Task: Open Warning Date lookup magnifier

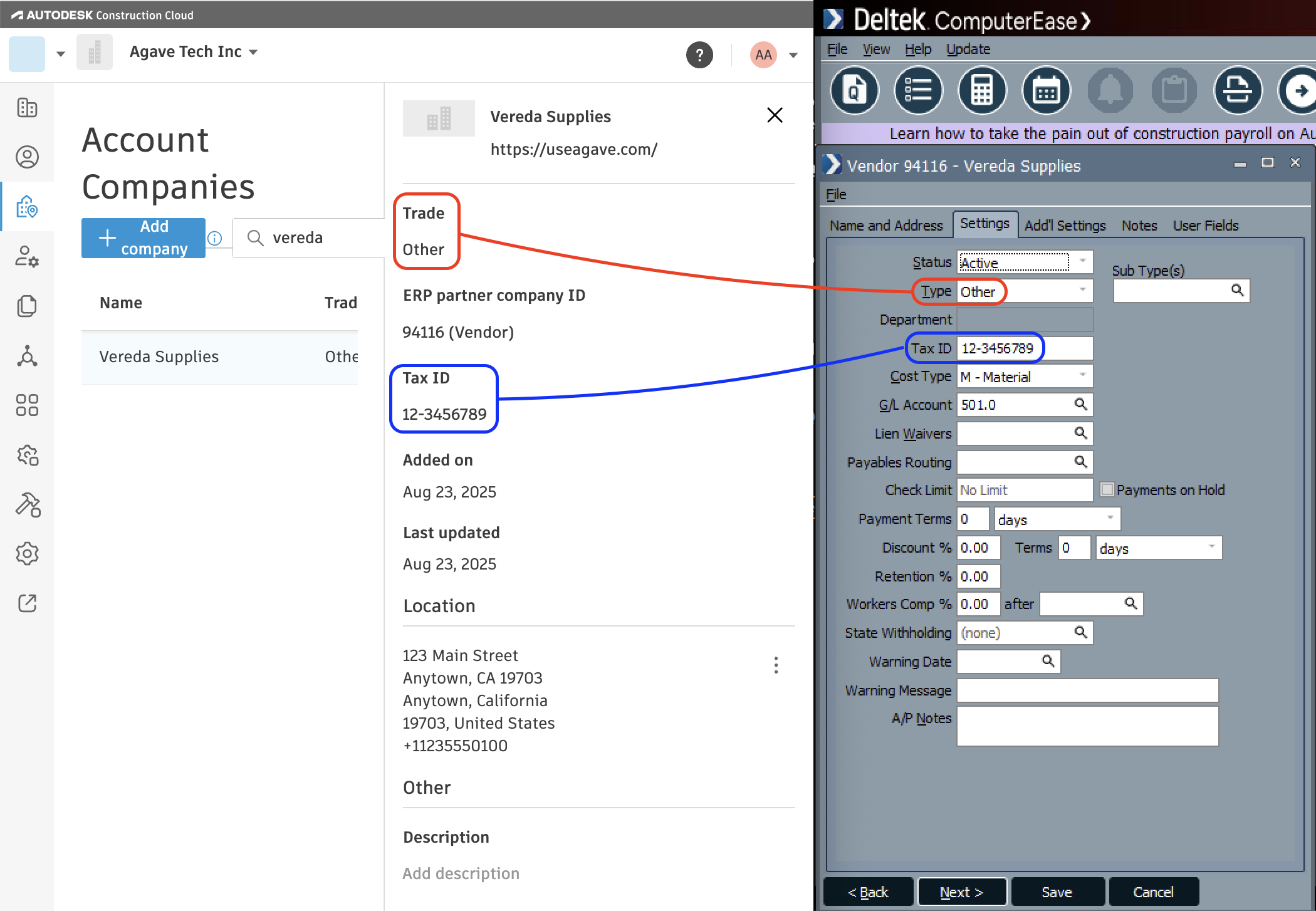Action: pyautogui.click(x=1048, y=661)
